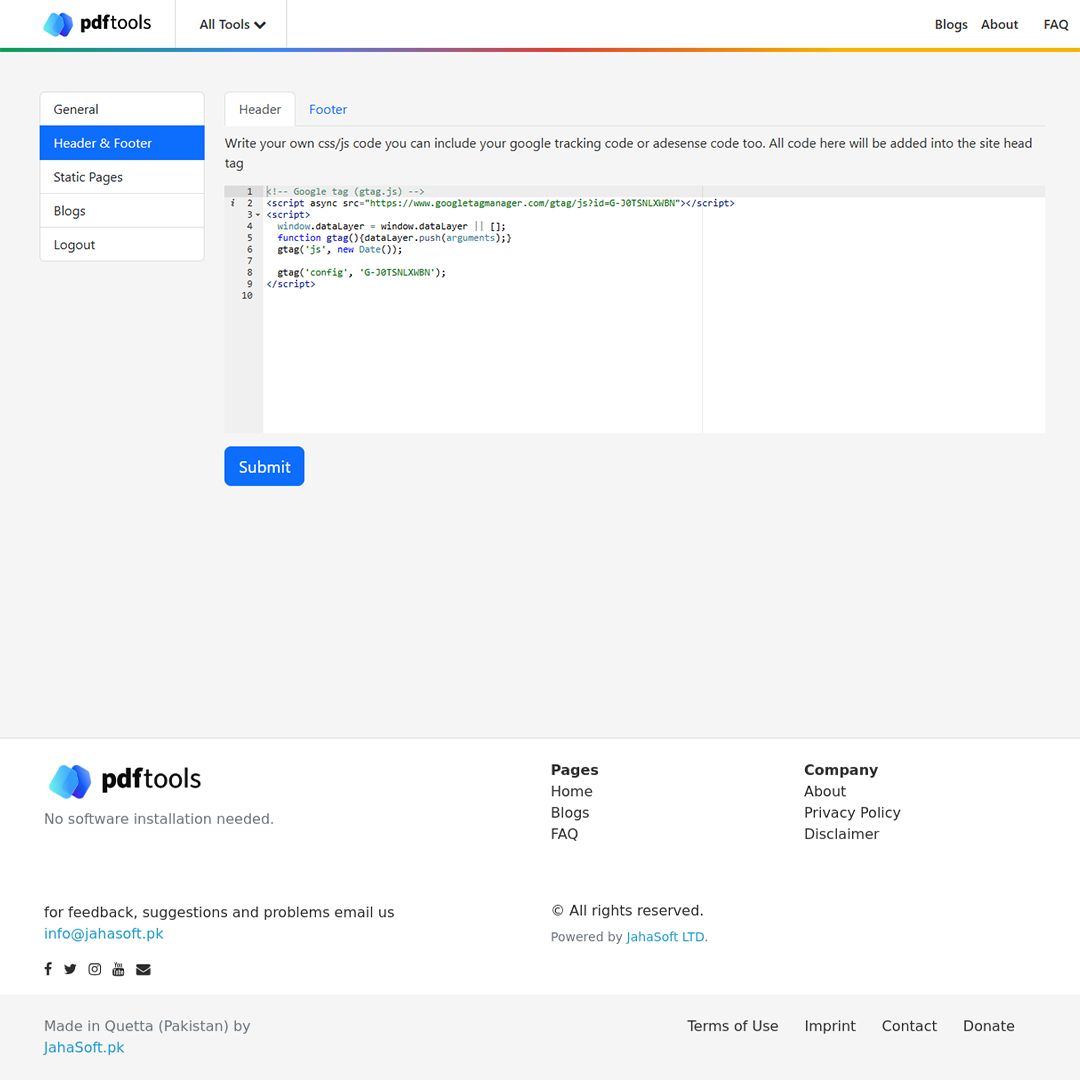
Task: Open the Privacy Policy footer link
Action: pyautogui.click(x=852, y=812)
